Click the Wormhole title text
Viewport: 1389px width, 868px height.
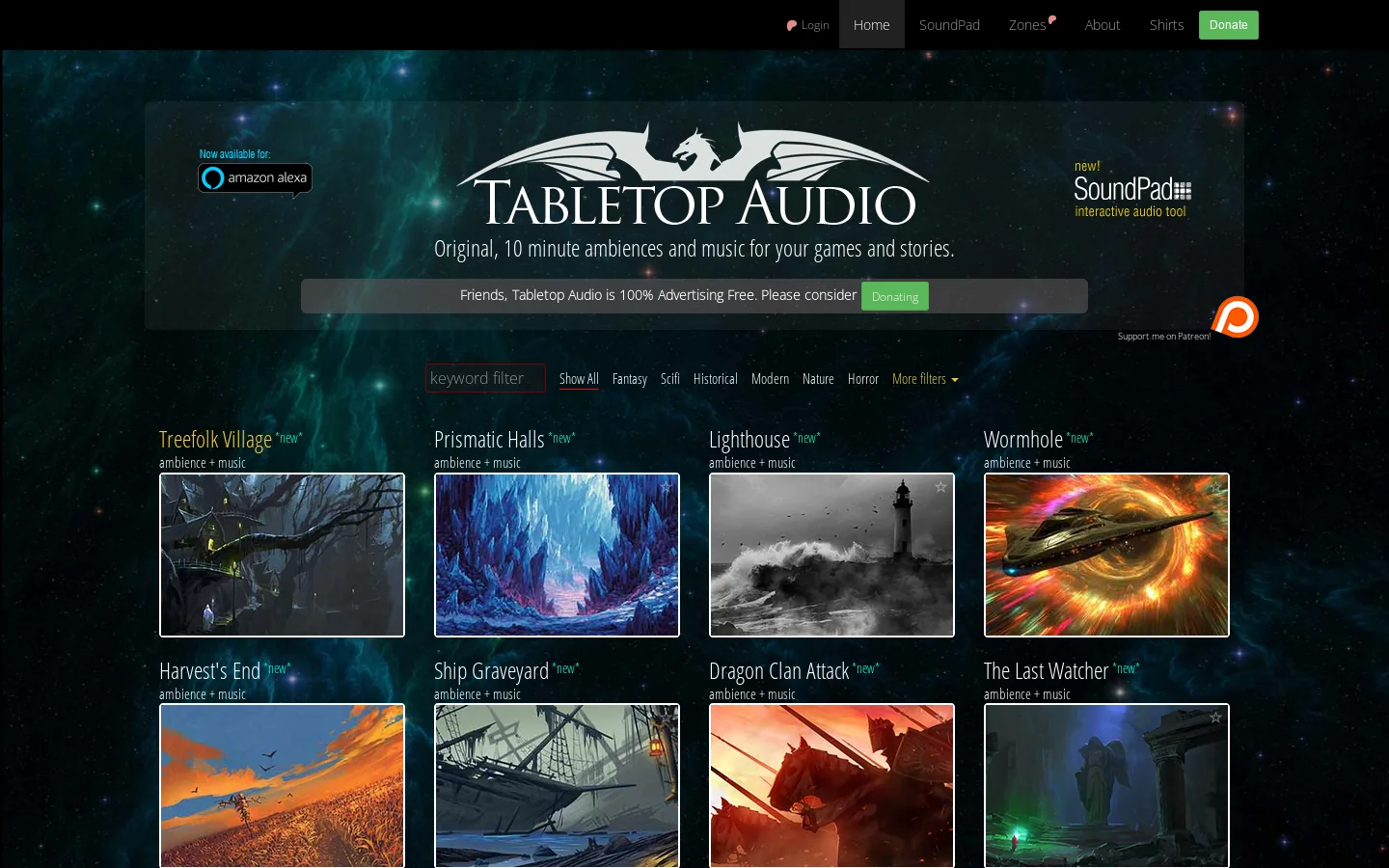1023,440
